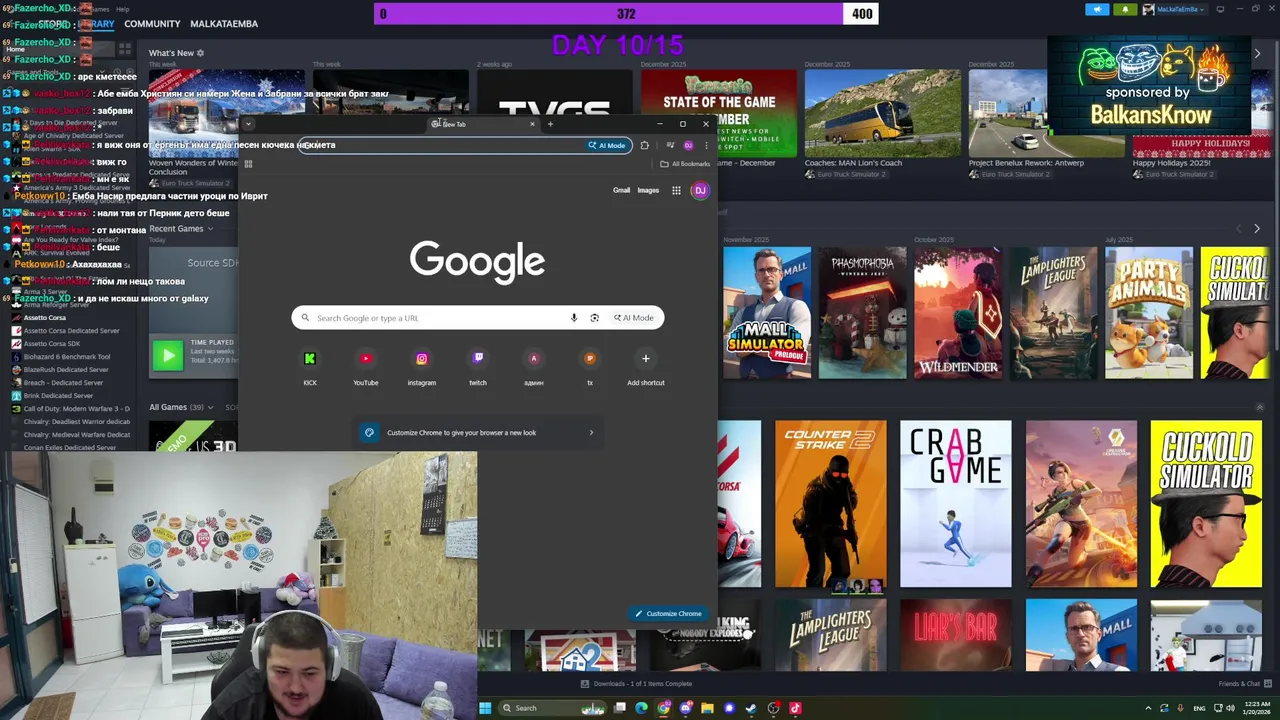Open the twitch shortcut

pyautogui.click(x=478, y=367)
